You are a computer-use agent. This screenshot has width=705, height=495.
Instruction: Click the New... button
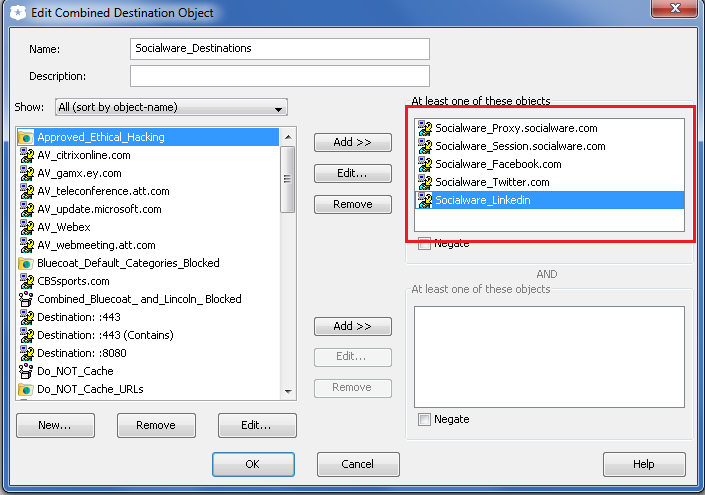coord(55,425)
